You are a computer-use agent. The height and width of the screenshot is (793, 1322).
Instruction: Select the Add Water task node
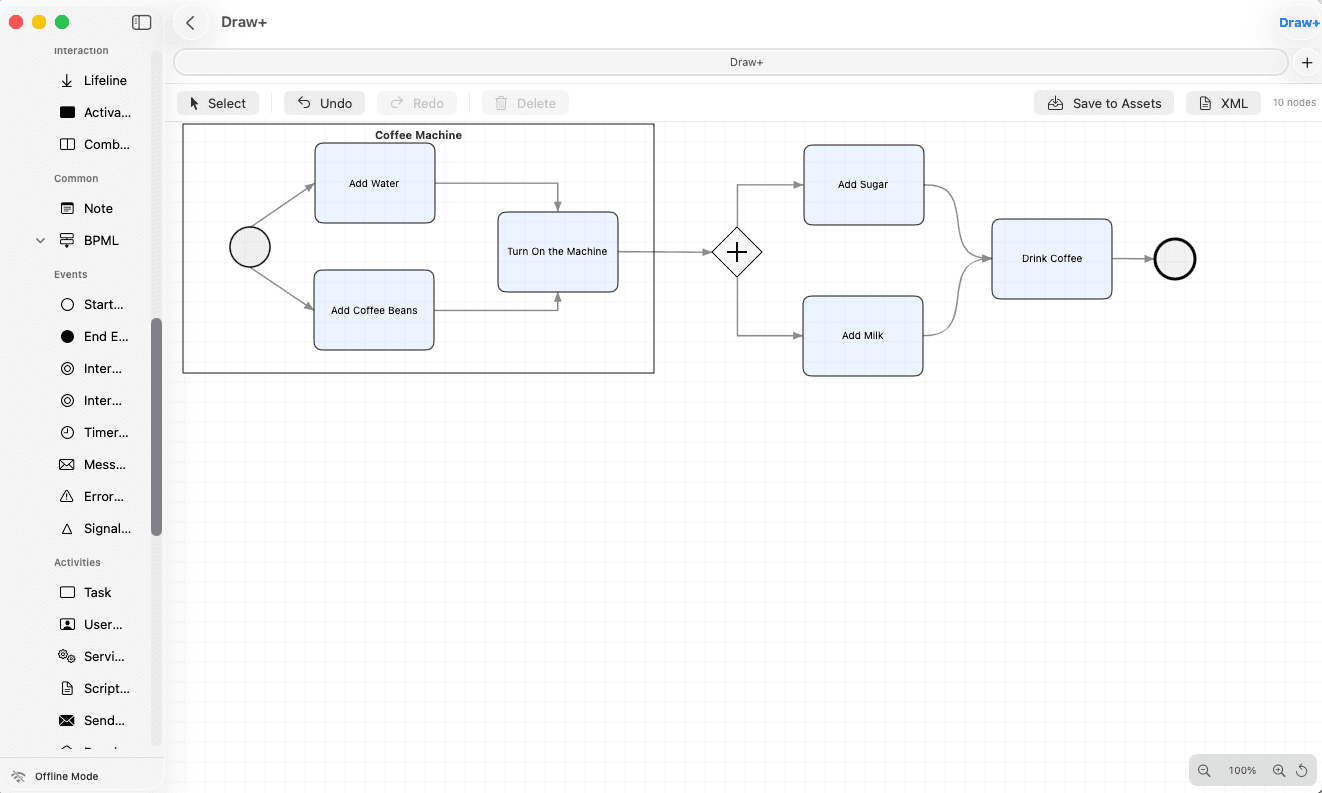click(375, 183)
